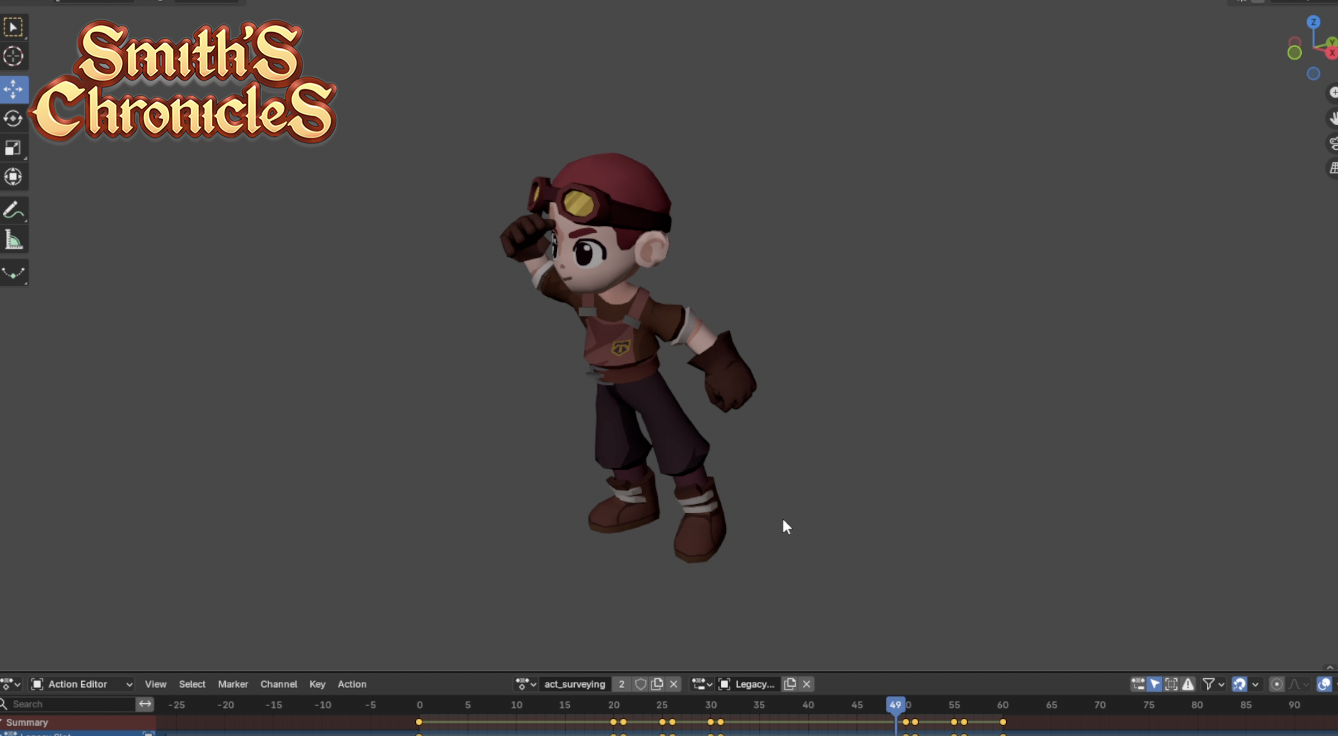Expand the filters funnel dropdown
This screenshot has width=1338, height=736.
pos(1214,684)
